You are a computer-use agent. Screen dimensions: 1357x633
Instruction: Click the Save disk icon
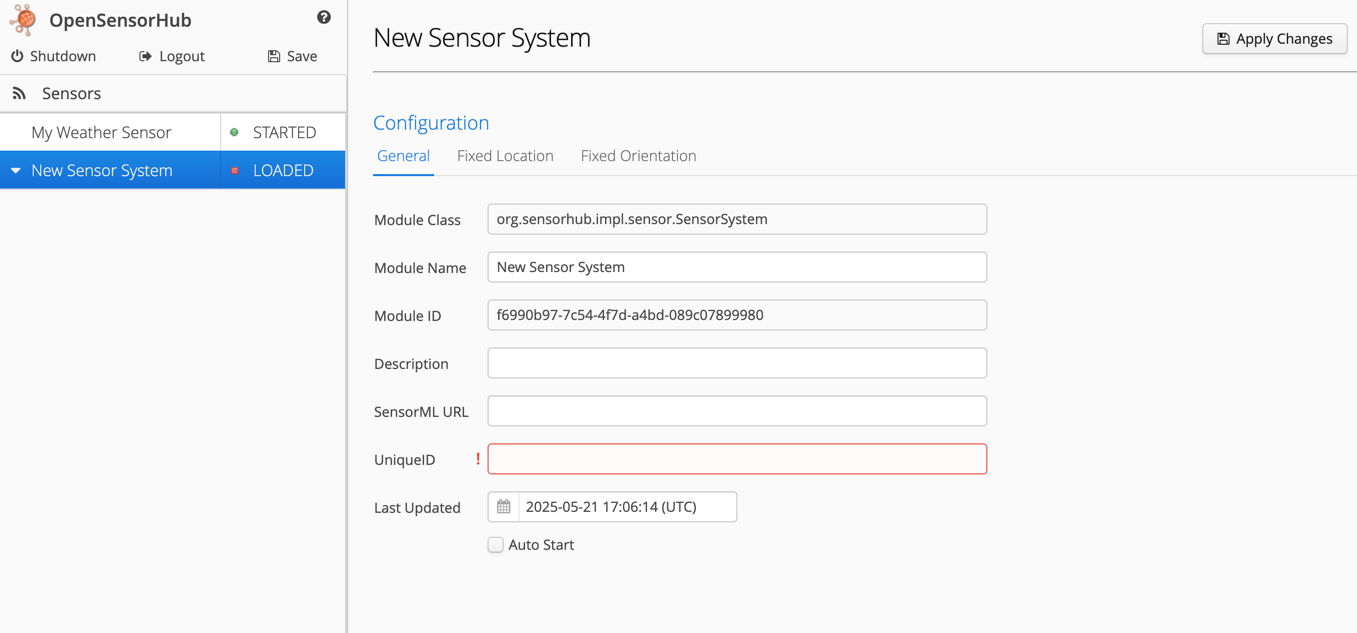pos(272,56)
